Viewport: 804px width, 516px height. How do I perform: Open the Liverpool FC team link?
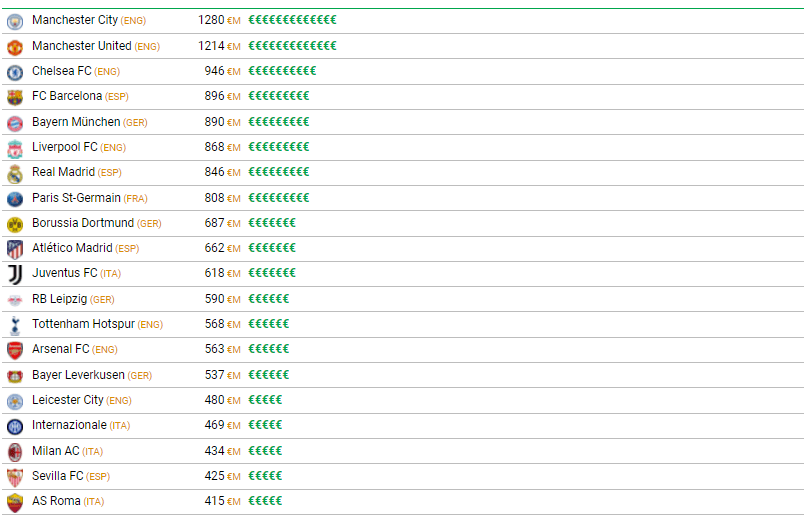click(65, 147)
